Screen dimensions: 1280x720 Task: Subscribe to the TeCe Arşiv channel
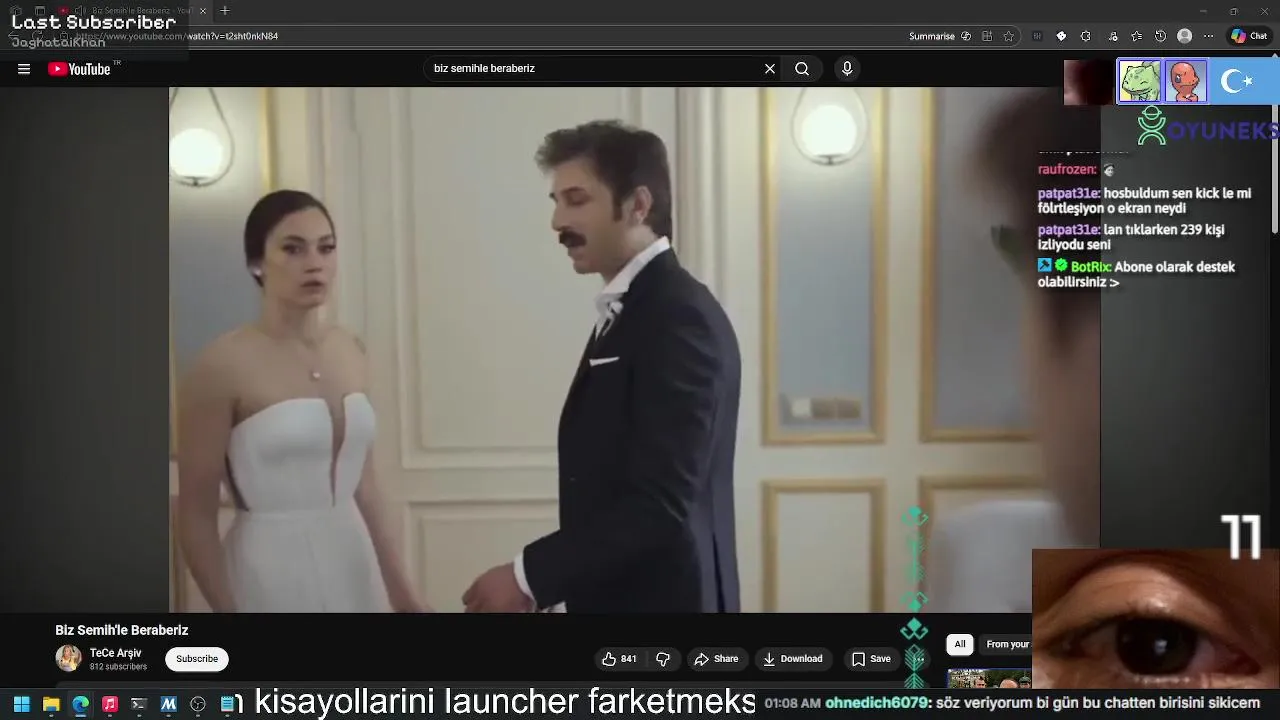[x=197, y=659]
